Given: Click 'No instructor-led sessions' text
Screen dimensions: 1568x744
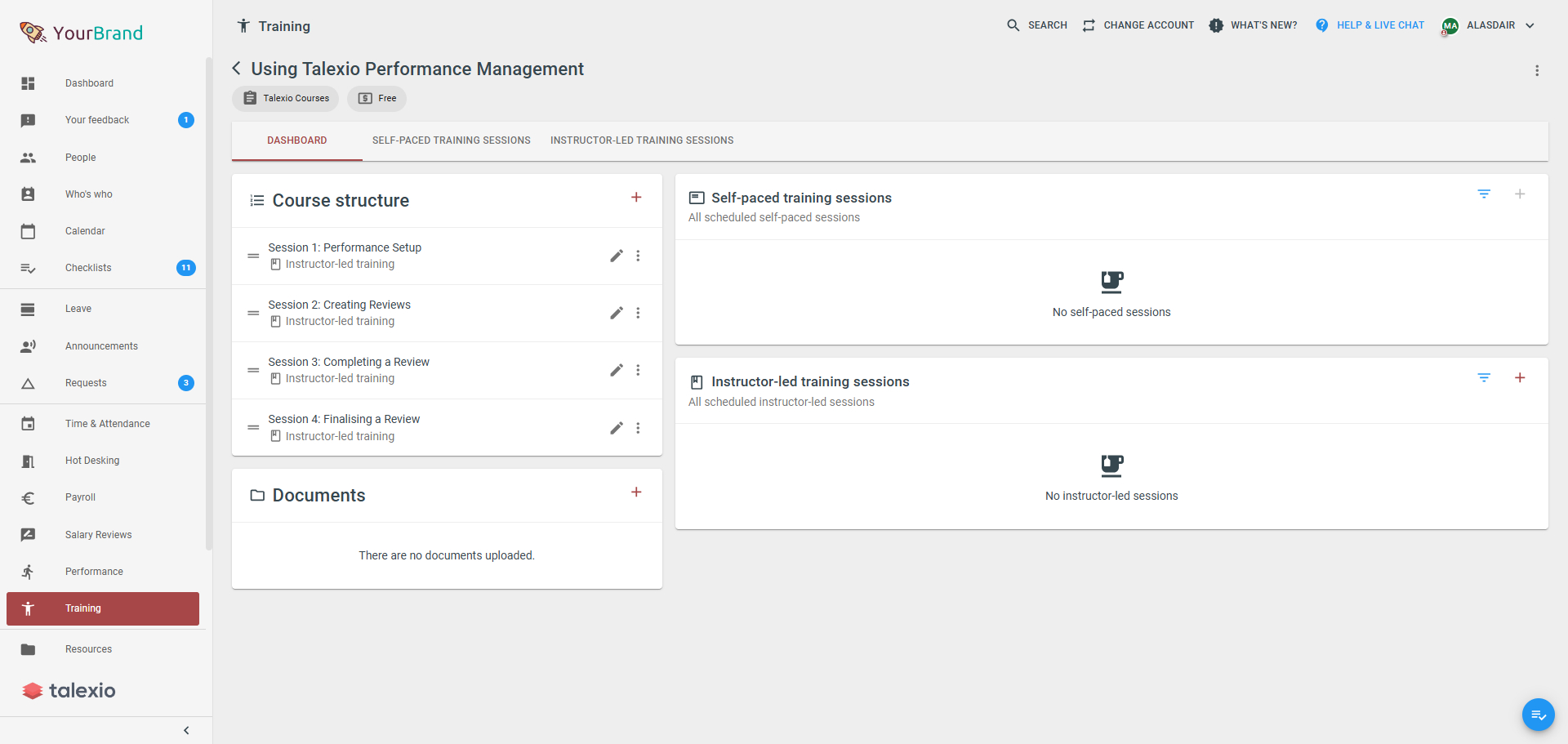Looking at the screenshot, I should (x=1111, y=496).
